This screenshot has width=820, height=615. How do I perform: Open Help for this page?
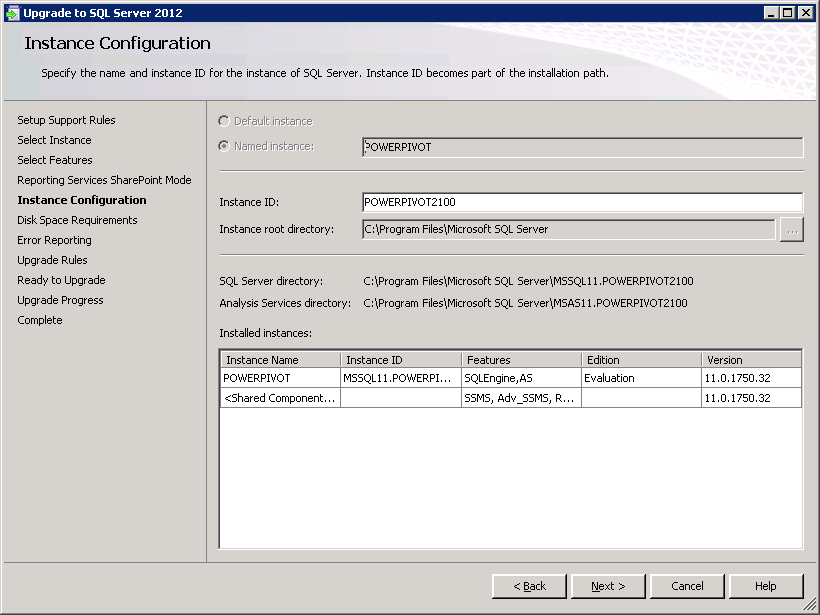tap(766, 586)
